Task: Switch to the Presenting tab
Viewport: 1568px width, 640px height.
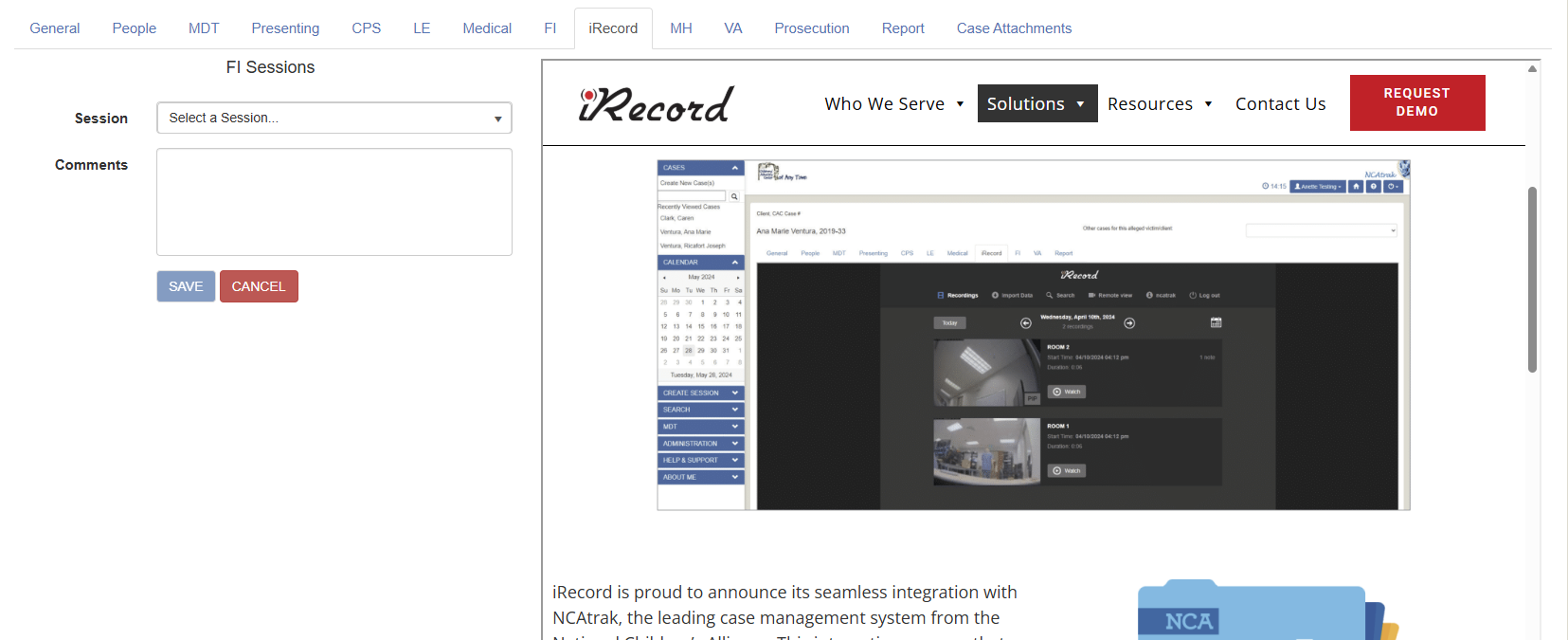Action: point(285,28)
